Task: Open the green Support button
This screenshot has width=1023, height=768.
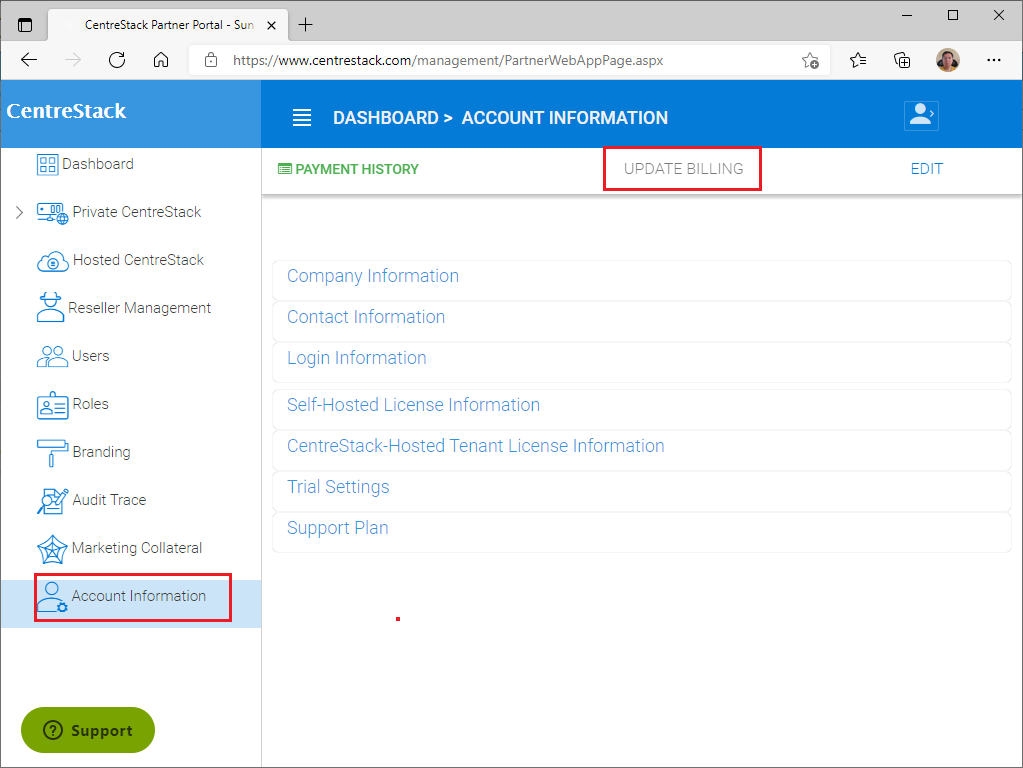Action: pos(88,730)
